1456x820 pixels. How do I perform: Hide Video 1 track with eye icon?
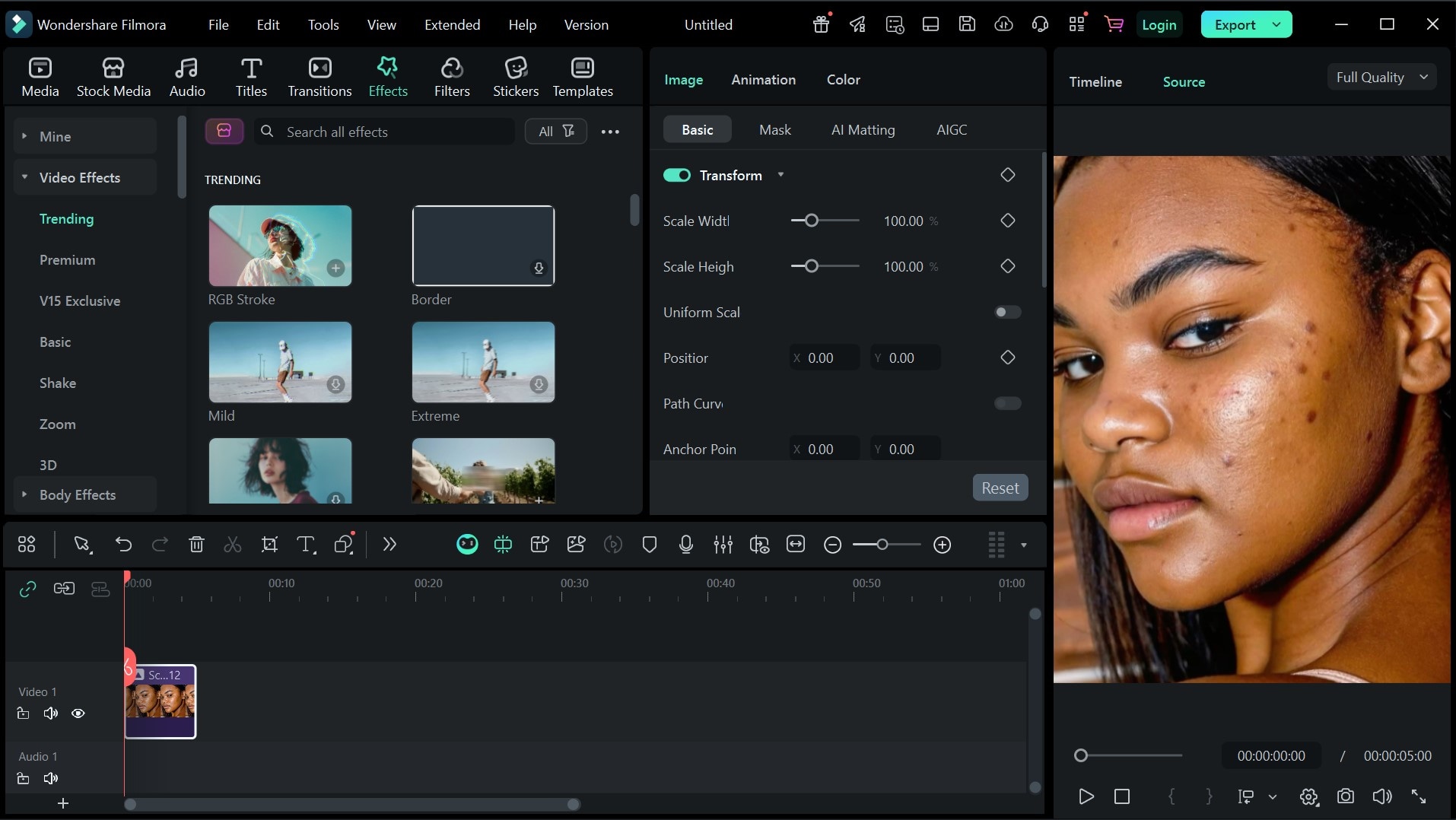78,714
